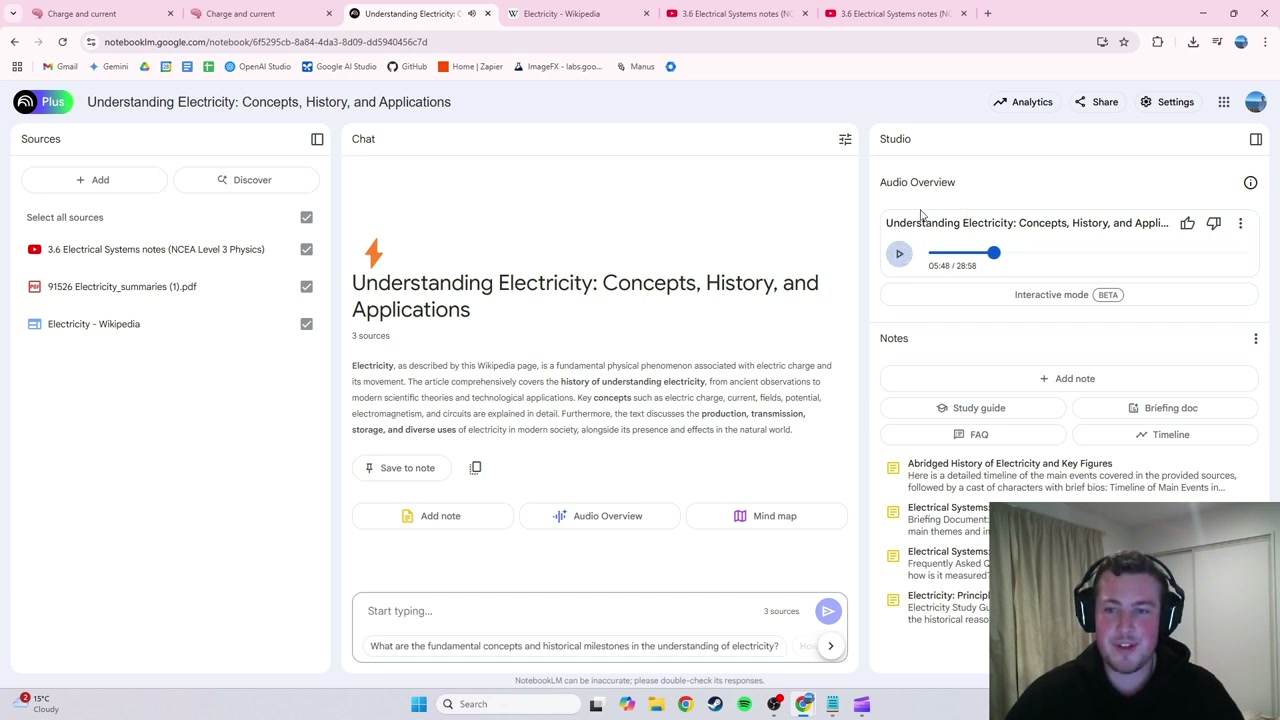Image resolution: width=1280 pixels, height=720 pixels.
Task: Open Electricity - Wikipedia source entry
Action: click(x=94, y=324)
